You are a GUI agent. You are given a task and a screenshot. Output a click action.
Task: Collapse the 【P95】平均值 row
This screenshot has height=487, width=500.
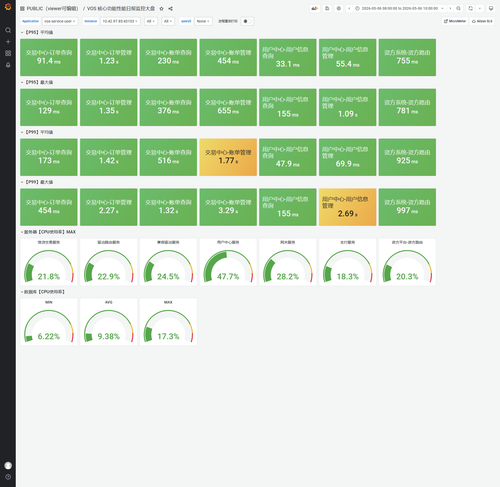pos(37,32)
